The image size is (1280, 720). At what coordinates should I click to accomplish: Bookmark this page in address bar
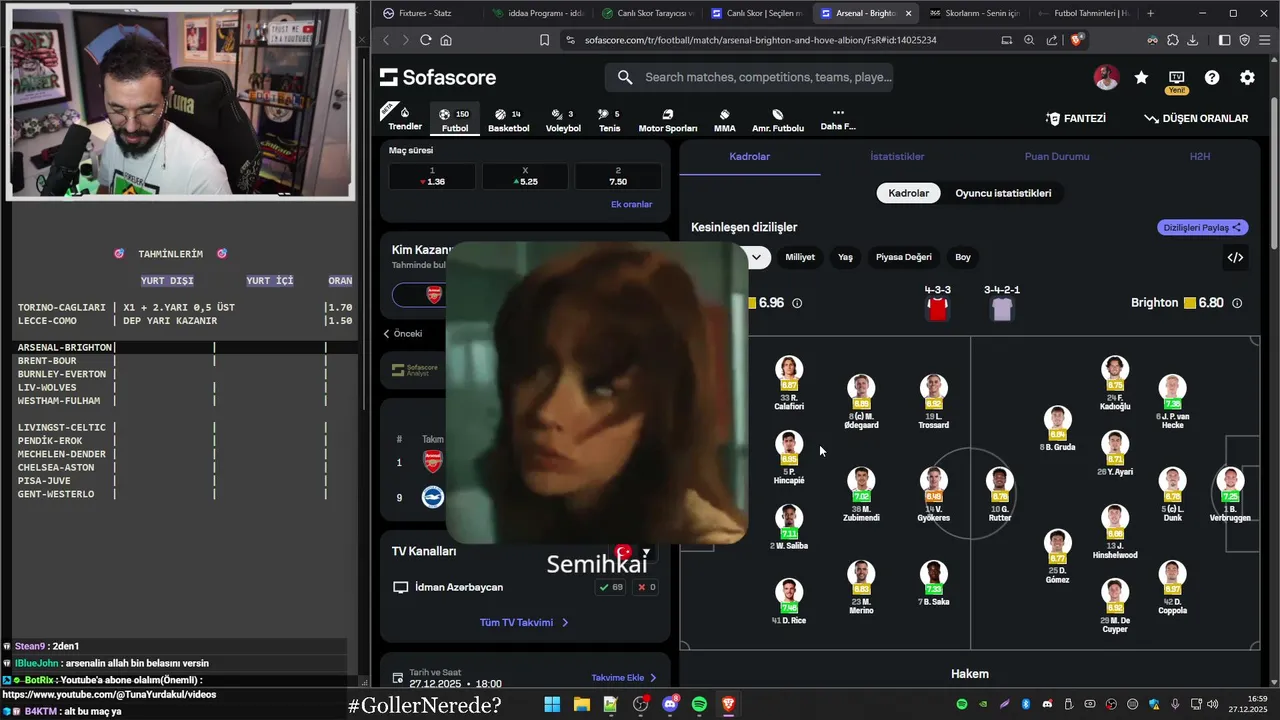(544, 40)
